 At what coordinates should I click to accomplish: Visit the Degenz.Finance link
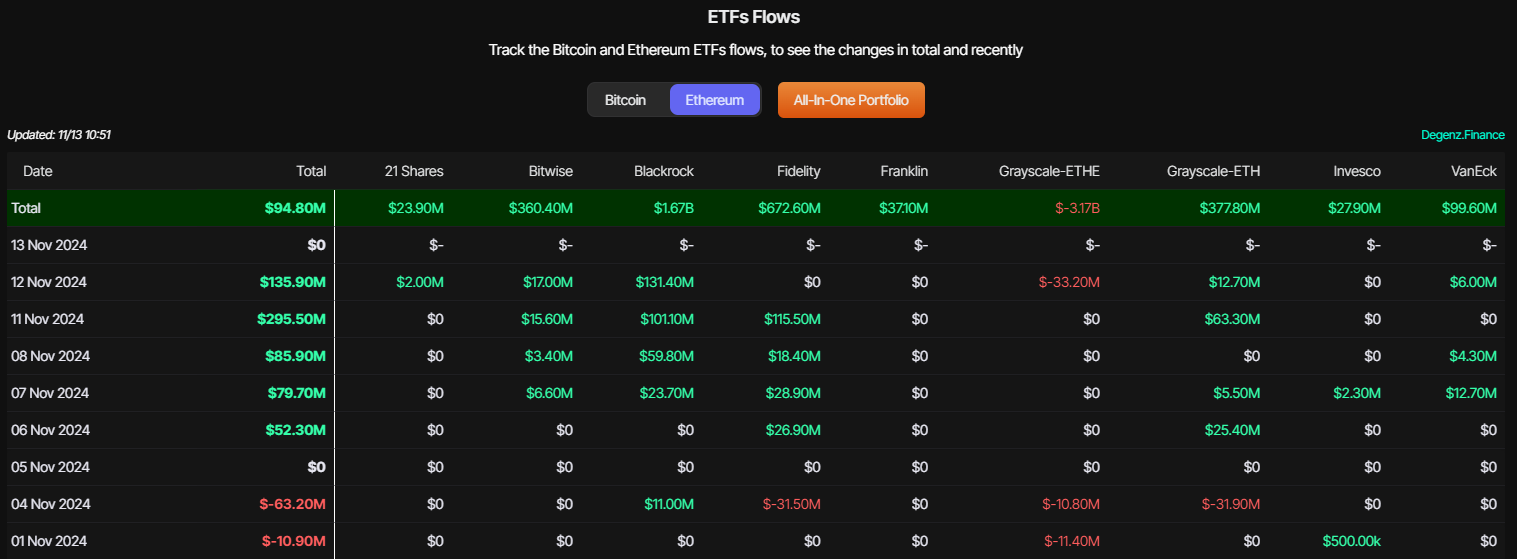(1463, 135)
